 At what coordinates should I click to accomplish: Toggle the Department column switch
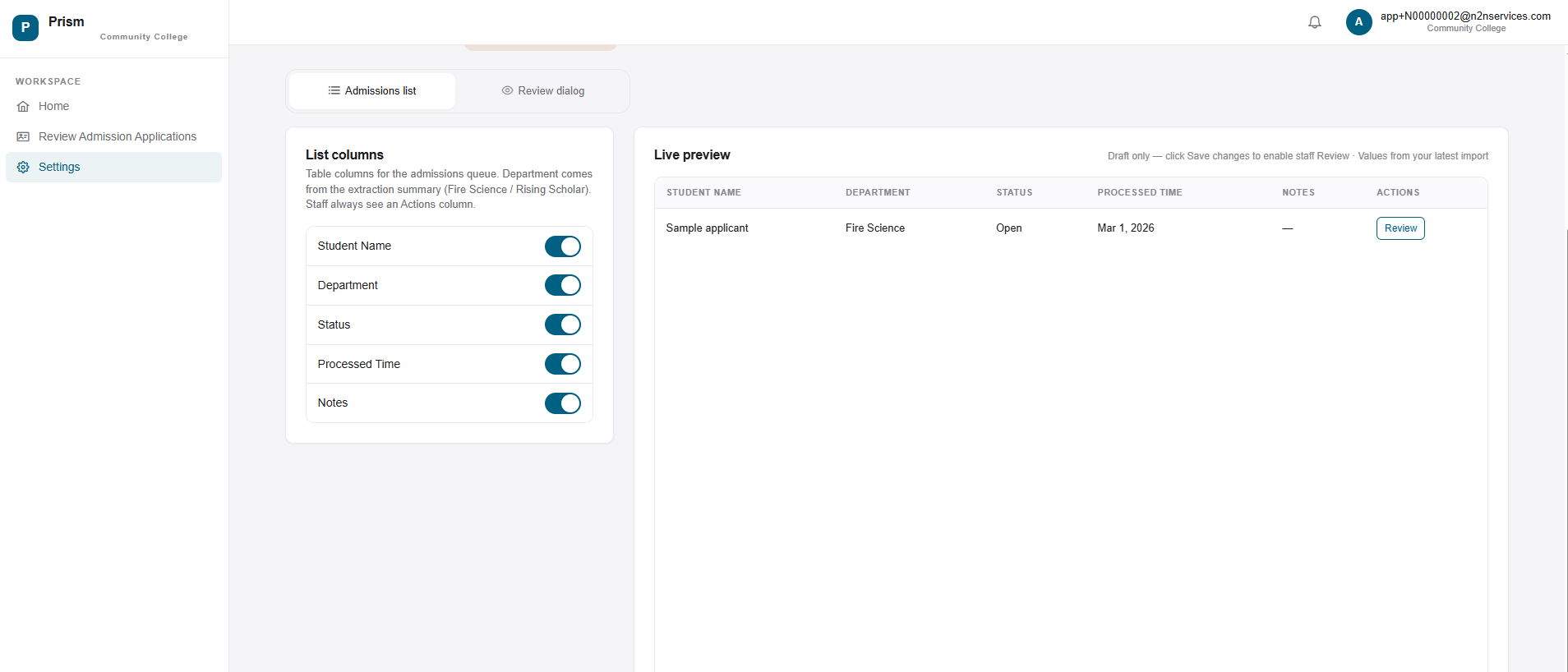pyautogui.click(x=563, y=285)
